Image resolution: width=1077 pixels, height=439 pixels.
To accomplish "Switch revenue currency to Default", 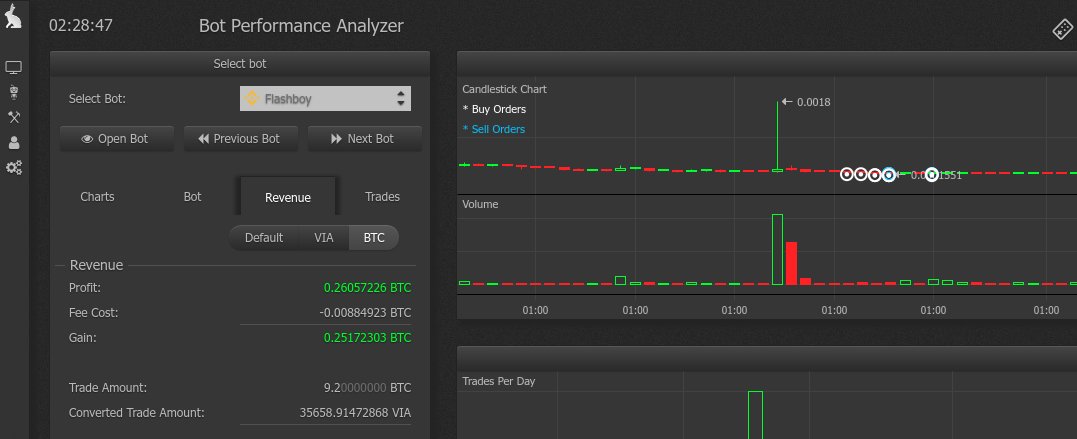I will [264, 238].
